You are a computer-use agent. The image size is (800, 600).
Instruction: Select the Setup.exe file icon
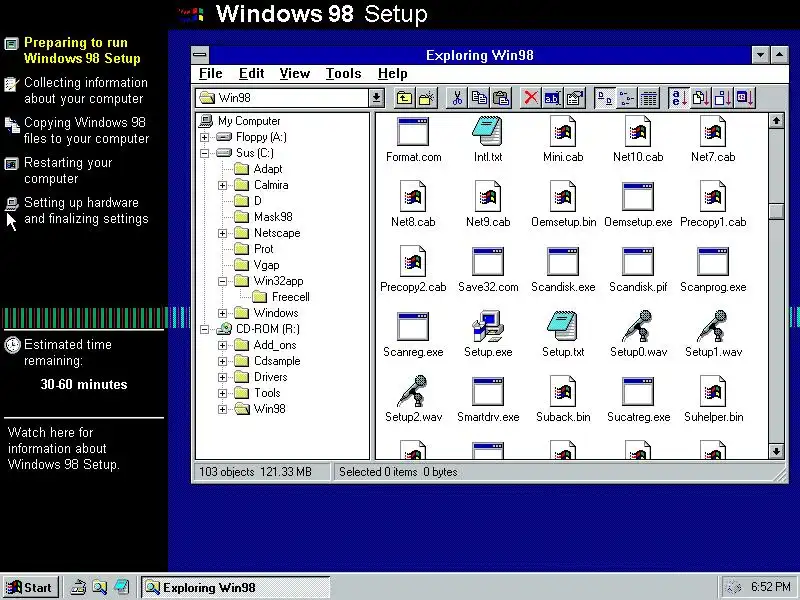click(488, 327)
